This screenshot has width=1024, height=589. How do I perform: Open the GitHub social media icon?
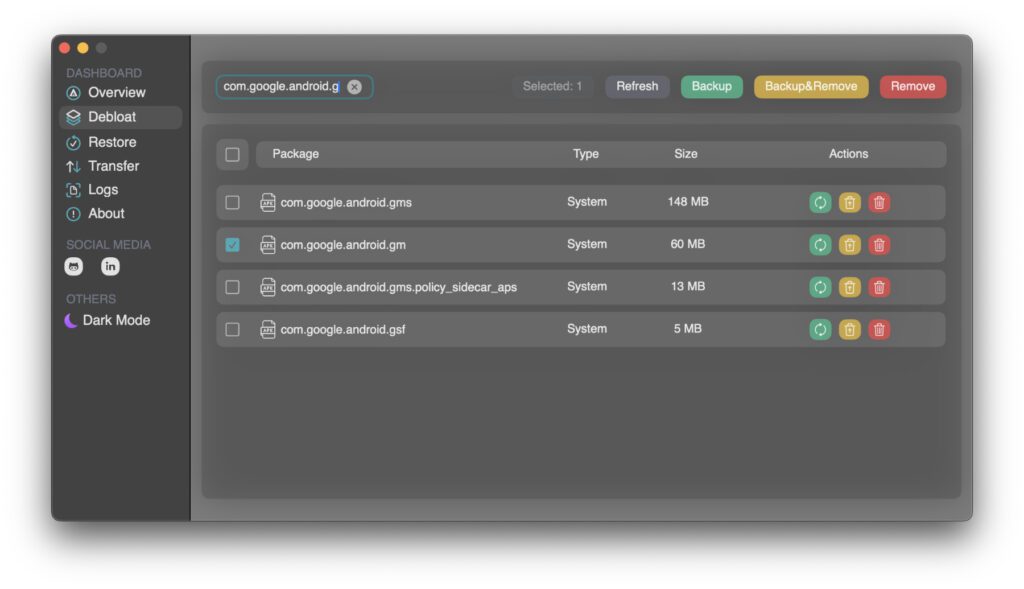click(74, 267)
